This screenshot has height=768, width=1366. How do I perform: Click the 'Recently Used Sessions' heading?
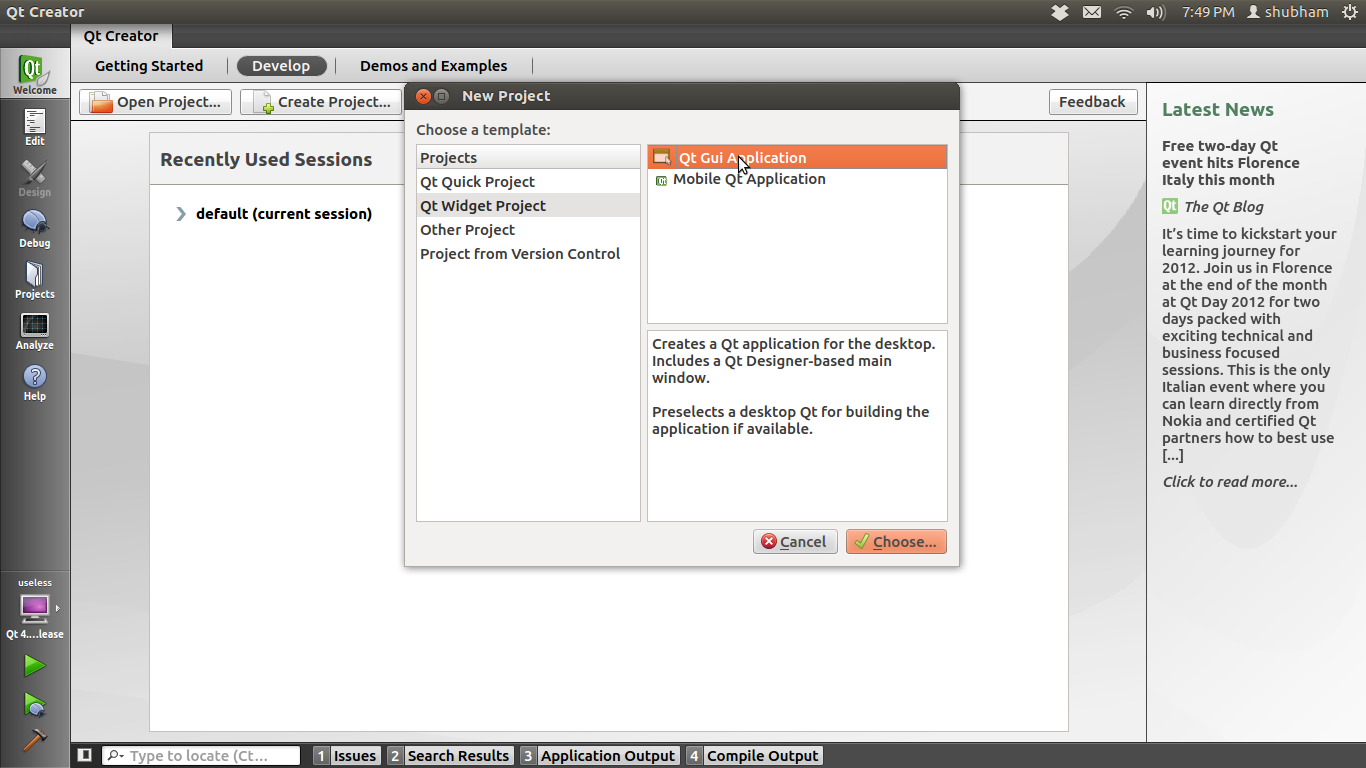(266, 160)
